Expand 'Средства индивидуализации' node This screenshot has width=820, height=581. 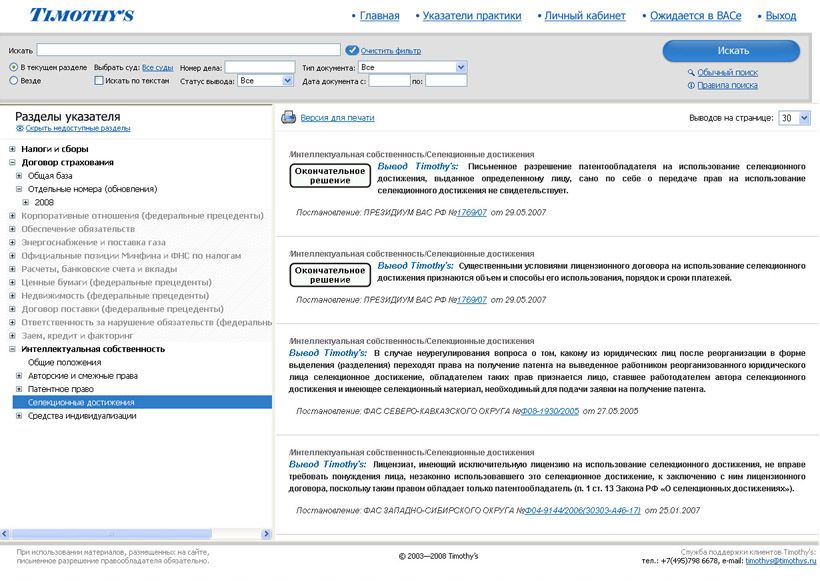click(x=19, y=416)
